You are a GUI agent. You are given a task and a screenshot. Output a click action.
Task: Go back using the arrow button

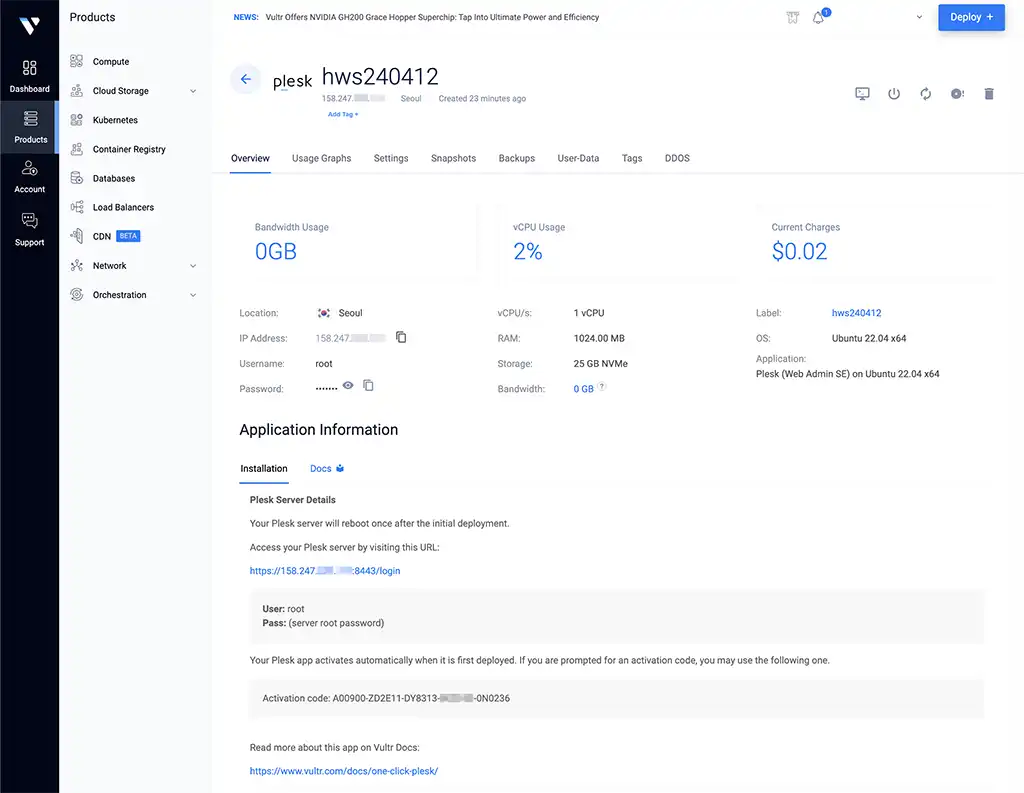pos(246,79)
